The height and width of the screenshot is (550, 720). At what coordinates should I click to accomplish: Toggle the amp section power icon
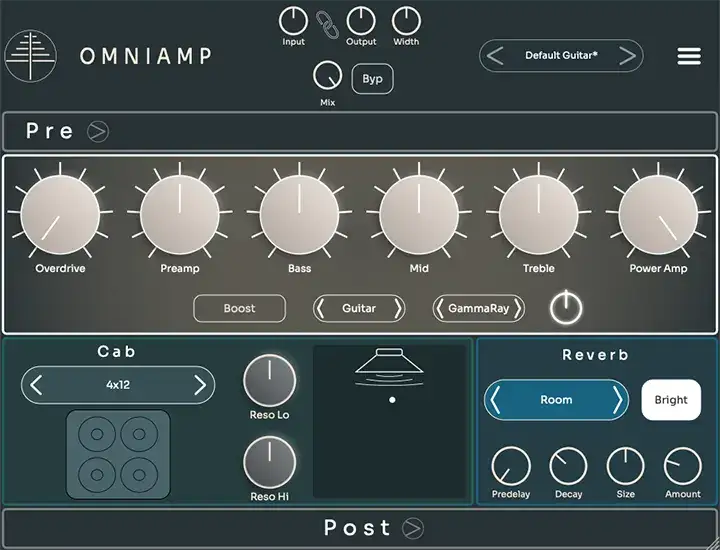(566, 307)
